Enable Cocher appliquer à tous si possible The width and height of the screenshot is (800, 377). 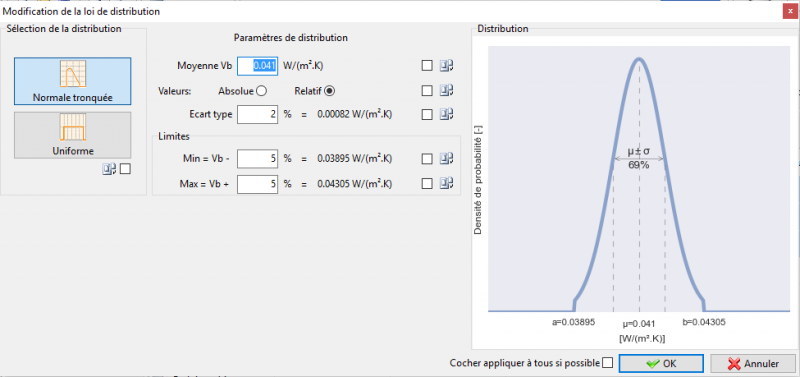[x=607, y=363]
